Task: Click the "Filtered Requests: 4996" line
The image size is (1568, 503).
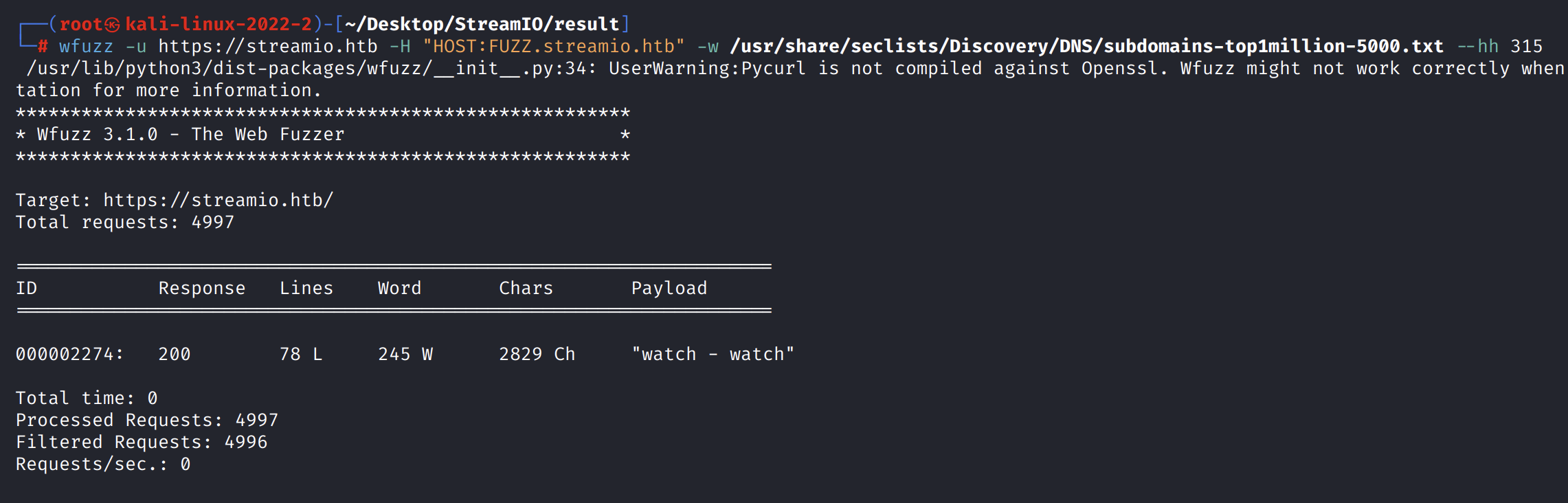Action: 142,443
